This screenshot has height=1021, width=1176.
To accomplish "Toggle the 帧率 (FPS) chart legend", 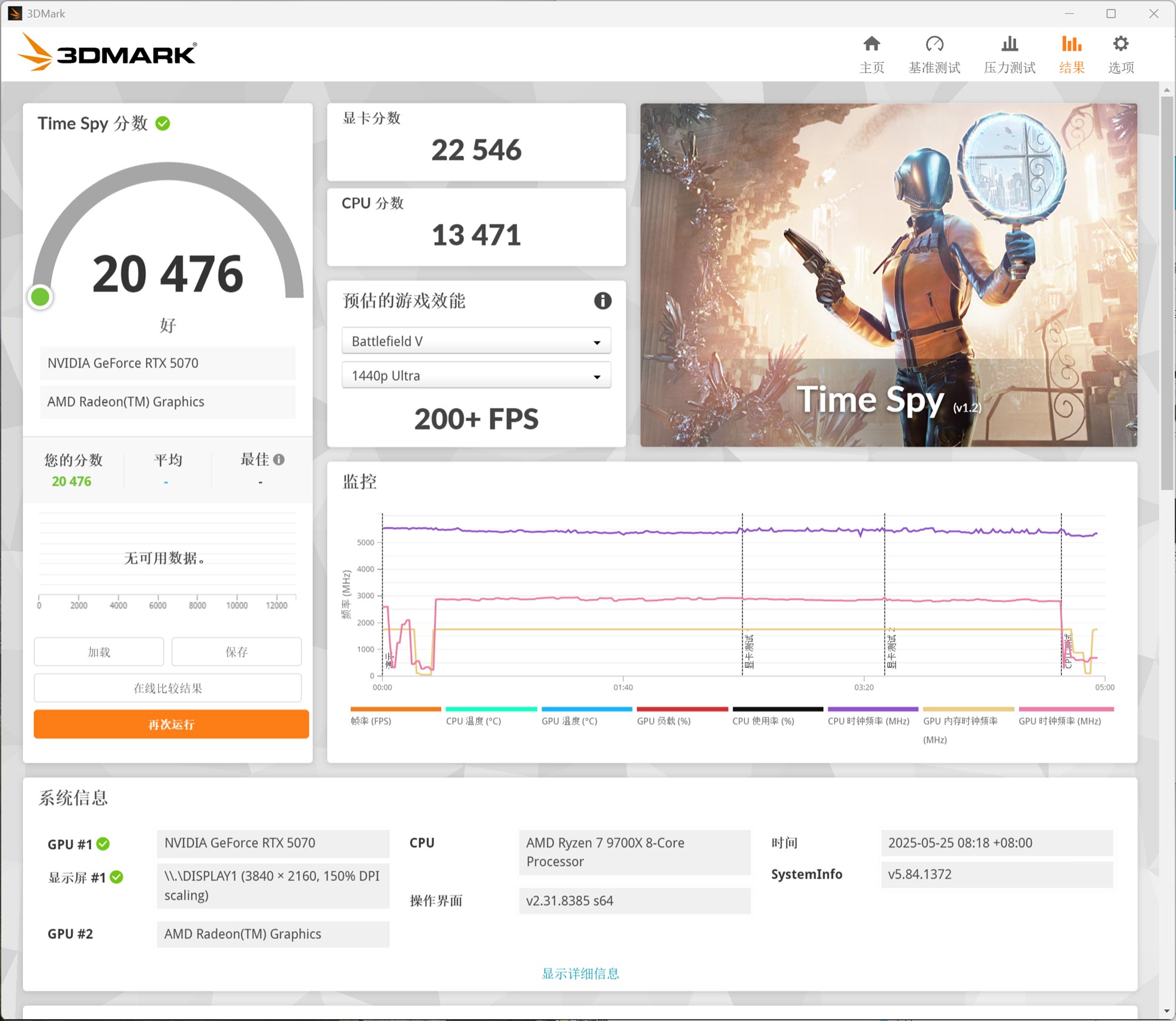I will click(371, 721).
